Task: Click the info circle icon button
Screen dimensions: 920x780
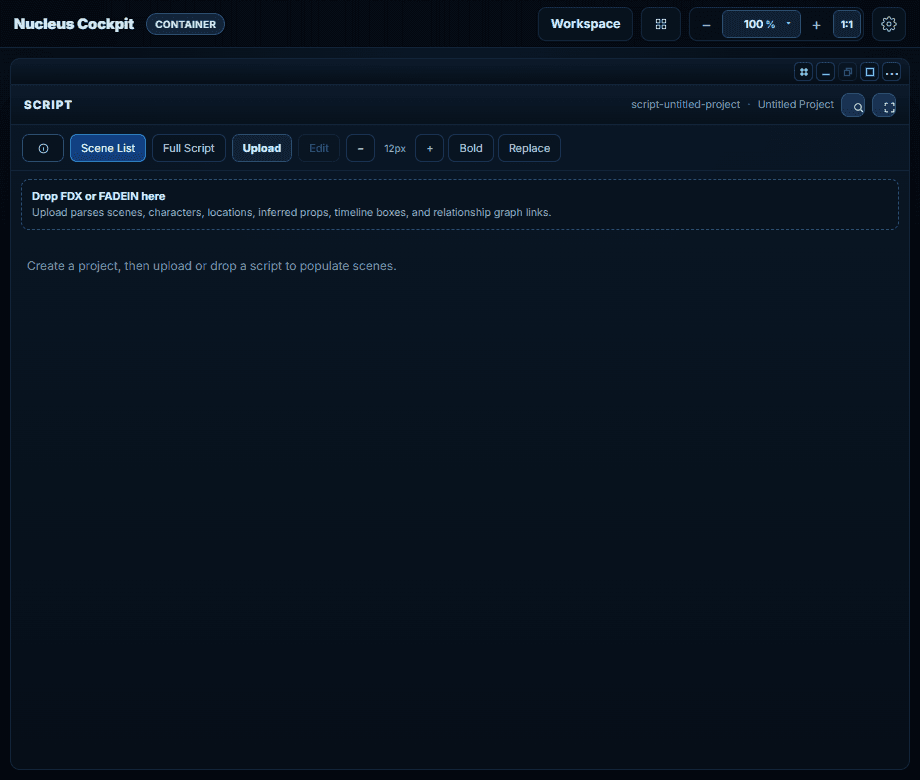Action: click(x=43, y=148)
